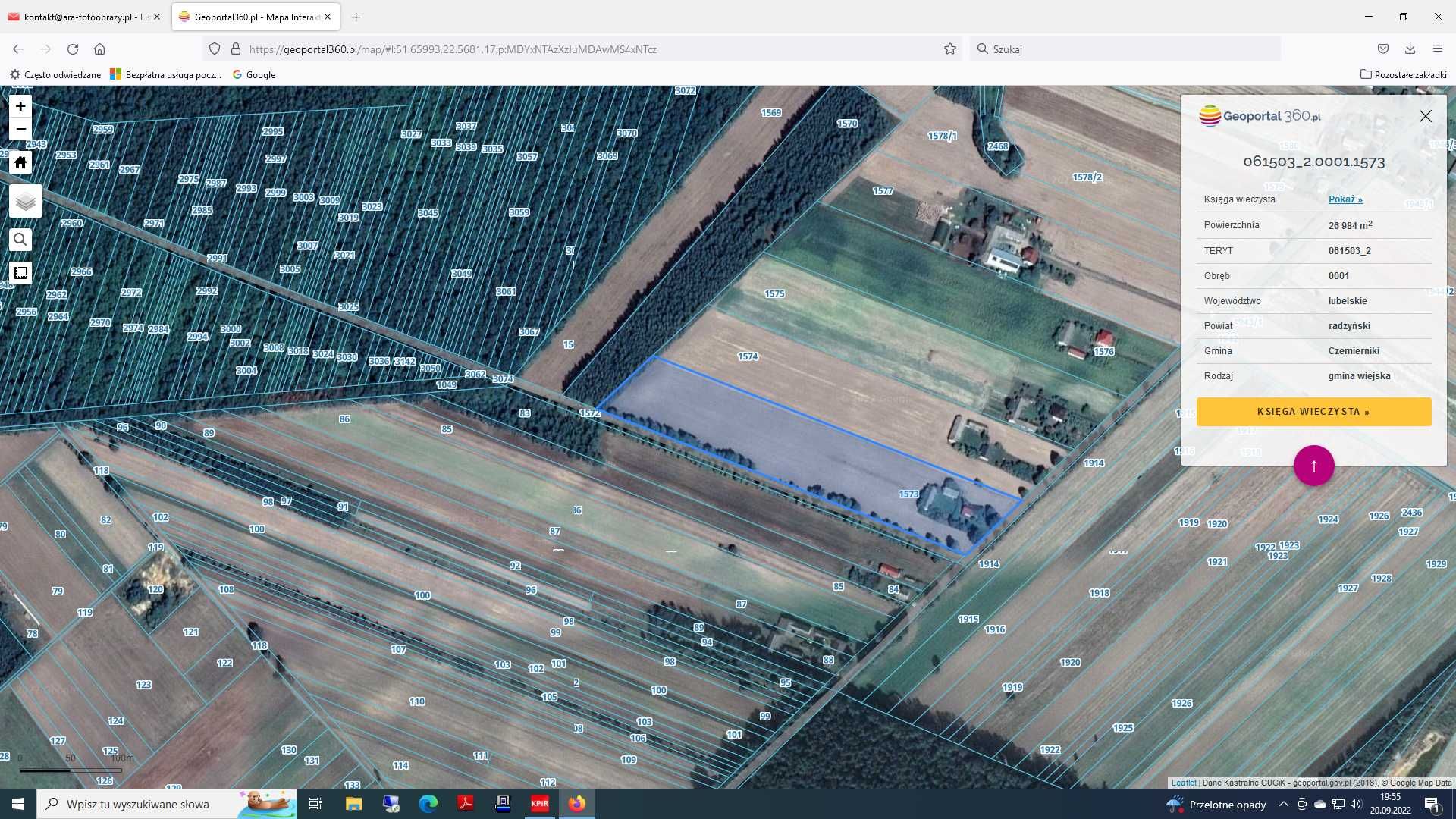Viewport: 1456px width, 819px height.
Task: Click parcel label 1575 on the map
Action: [774, 293]
